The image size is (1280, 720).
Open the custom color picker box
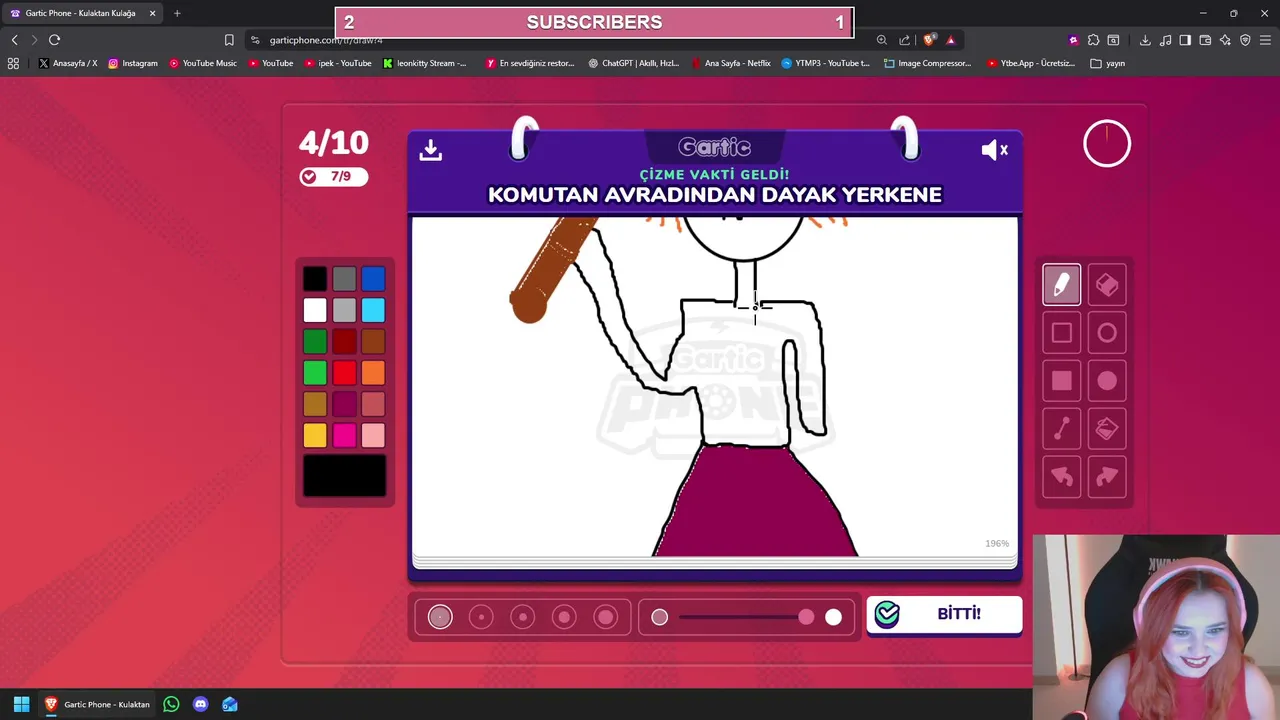(x=344, y=476)
